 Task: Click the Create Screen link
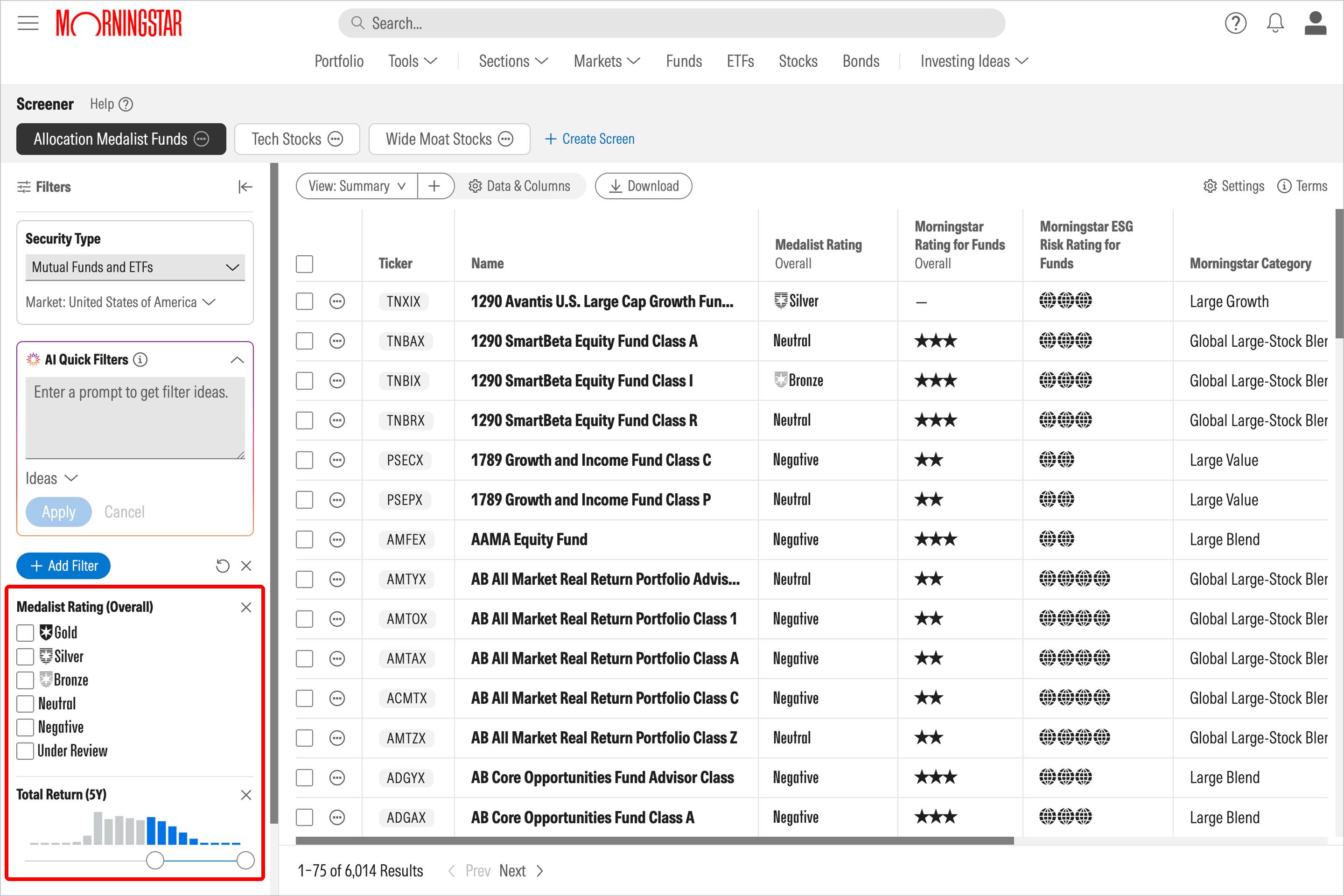coord(590,139)
